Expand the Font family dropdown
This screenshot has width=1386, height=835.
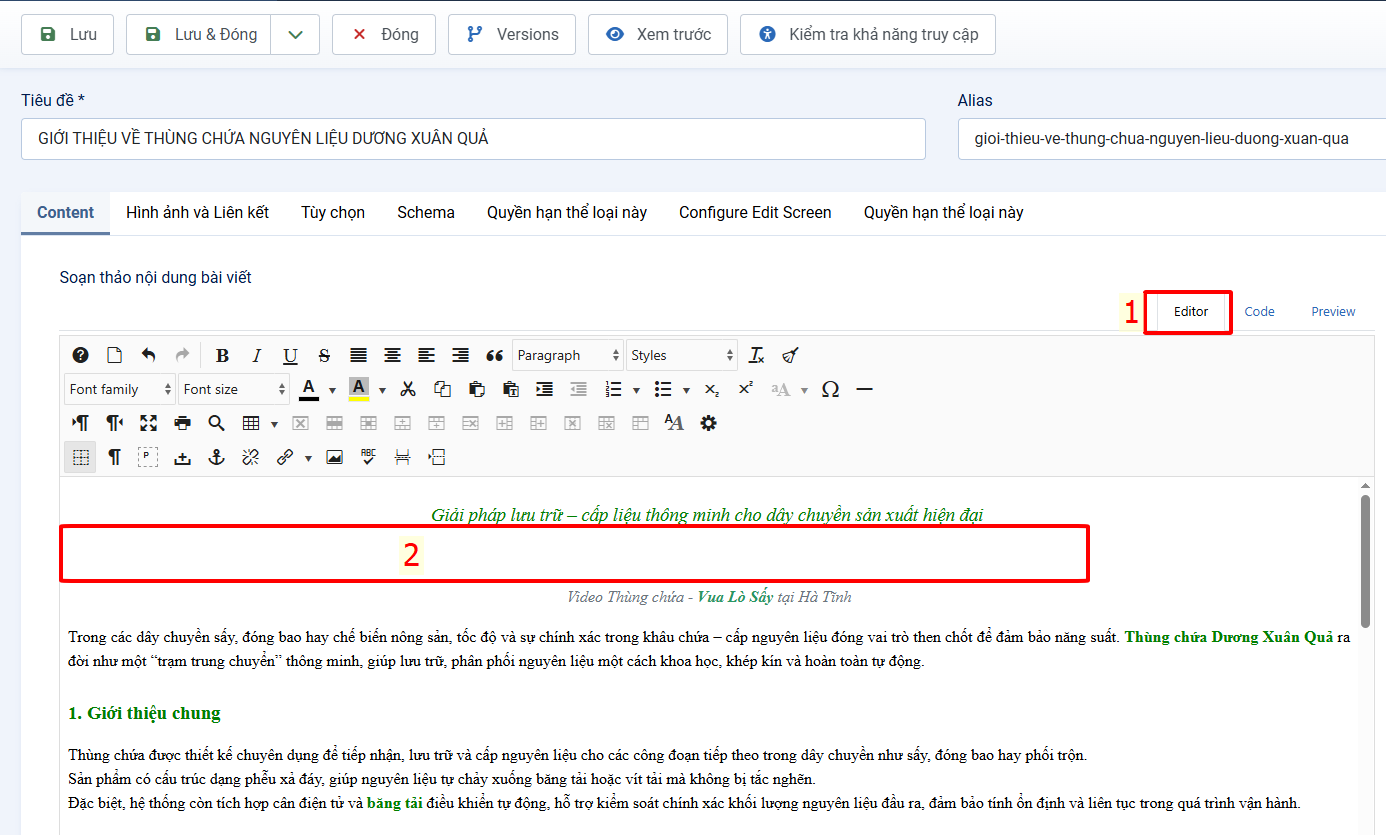click(x=120, y=390)
